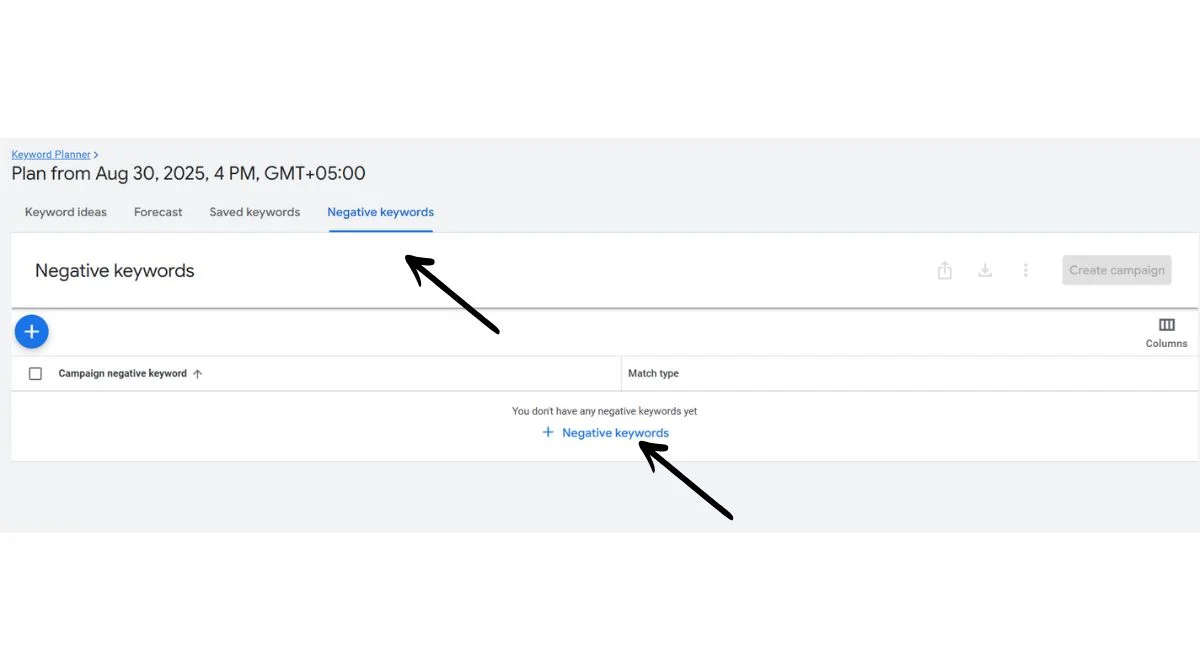
Task: Switch to the Keyword ideas tab
Action: 66,212
